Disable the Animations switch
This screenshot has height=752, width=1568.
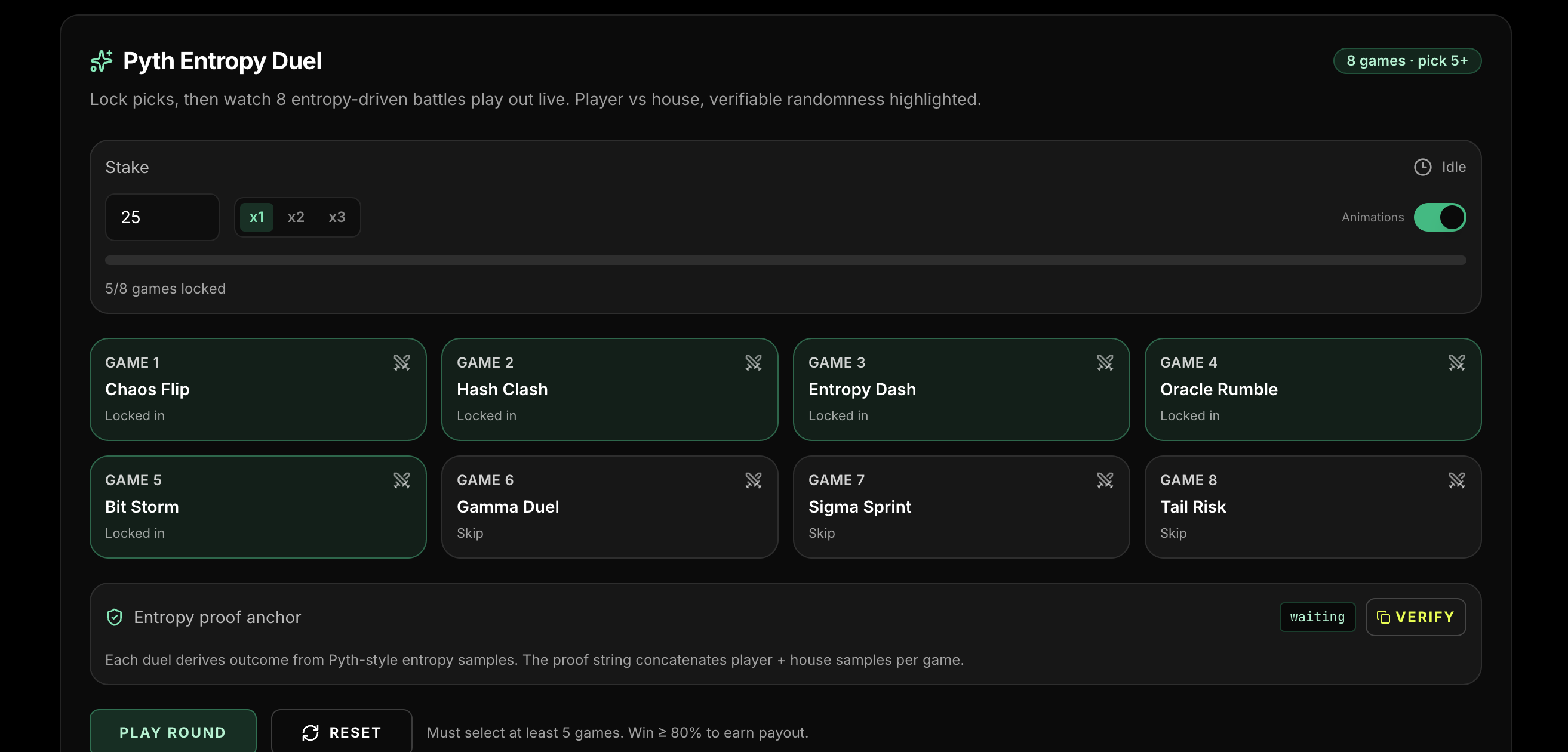click(x=1439, y=217)
